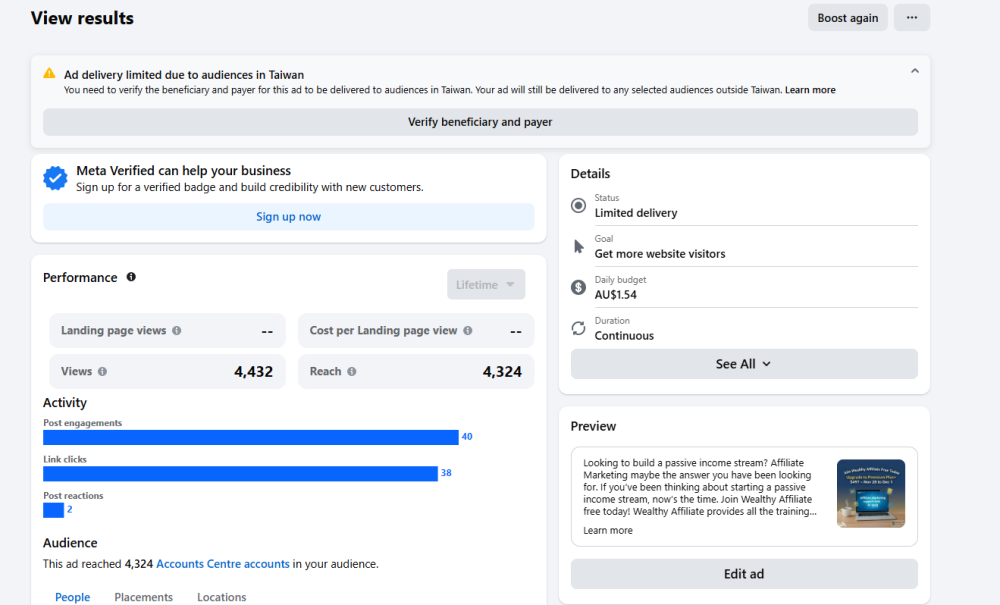Viewport: 1000px width, 605px height.
Task: Click the info icon beside Reach
Action: point(351,372)
